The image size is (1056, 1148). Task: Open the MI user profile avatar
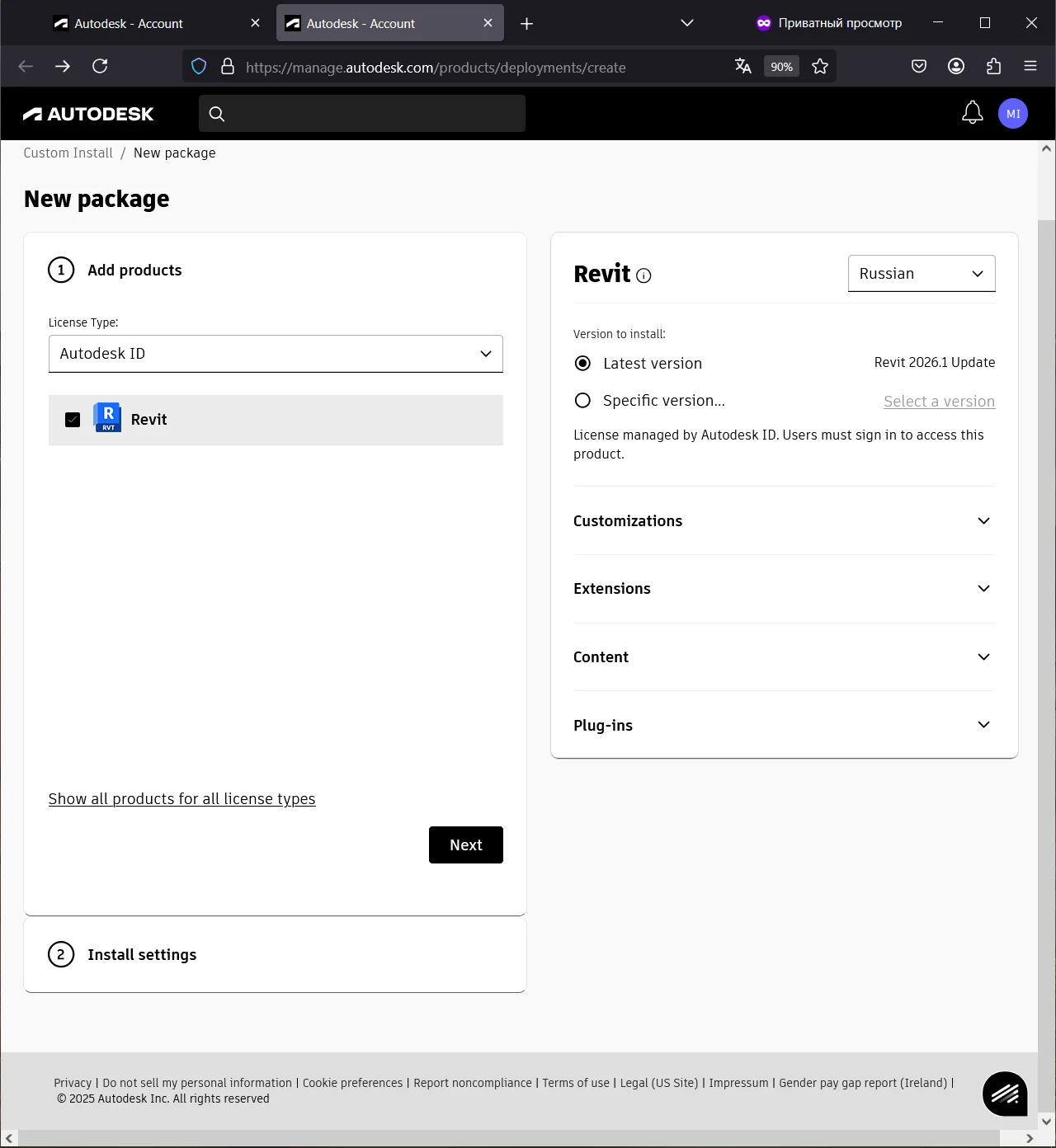(x=1012, y=114)
